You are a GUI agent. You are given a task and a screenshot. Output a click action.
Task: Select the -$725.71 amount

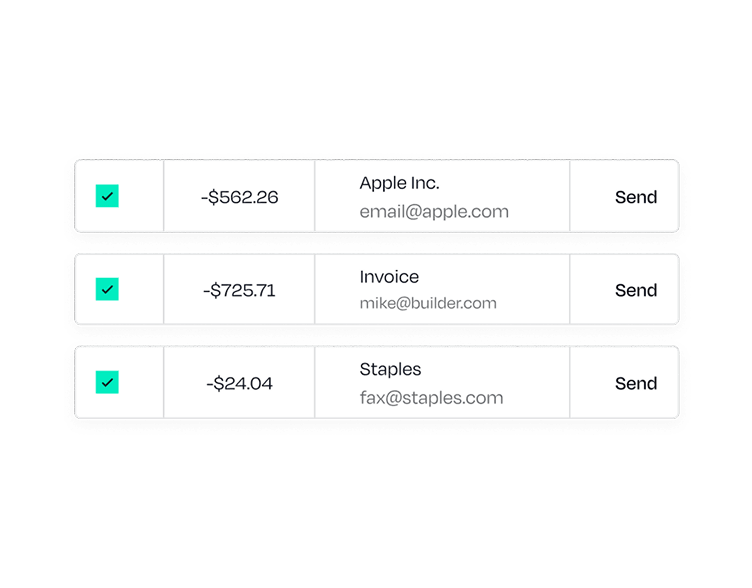point(239,290)
